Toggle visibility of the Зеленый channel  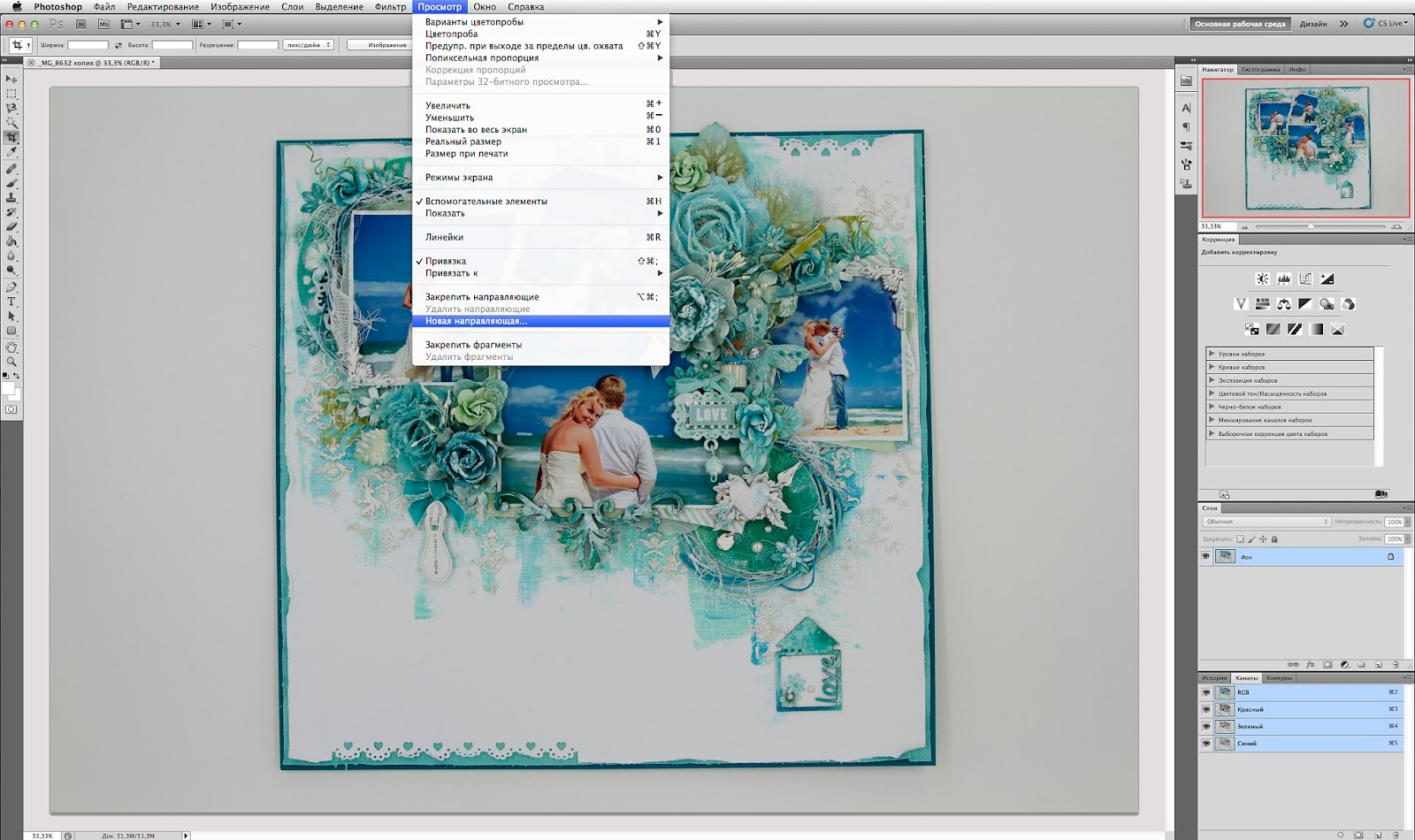coord(1206,726)
